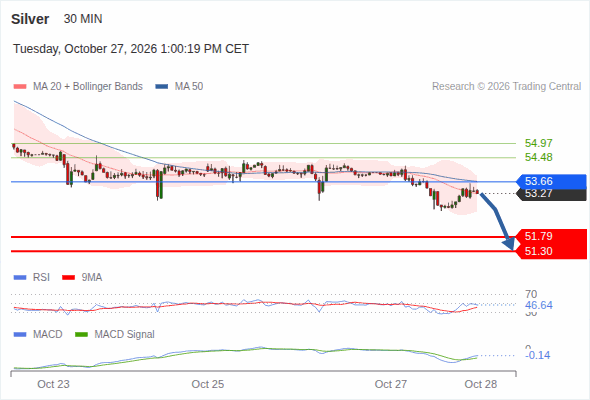This screenshot has width=590, height=400.
Task: Click the RSI value 46.64
Action: point(538,305)
